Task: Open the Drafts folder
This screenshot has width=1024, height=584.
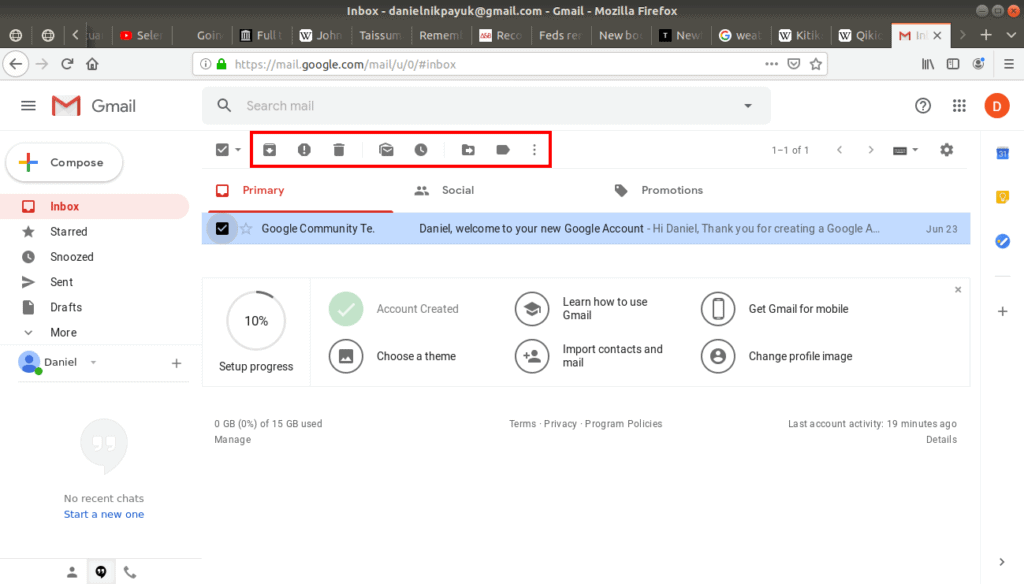Action: coord(66,307)
